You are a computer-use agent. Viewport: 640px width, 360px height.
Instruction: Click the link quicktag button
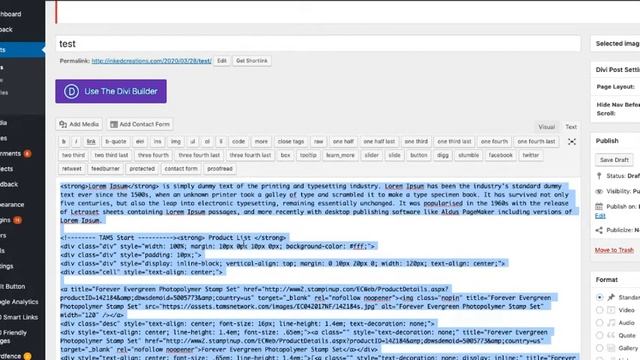click(91, 142)
